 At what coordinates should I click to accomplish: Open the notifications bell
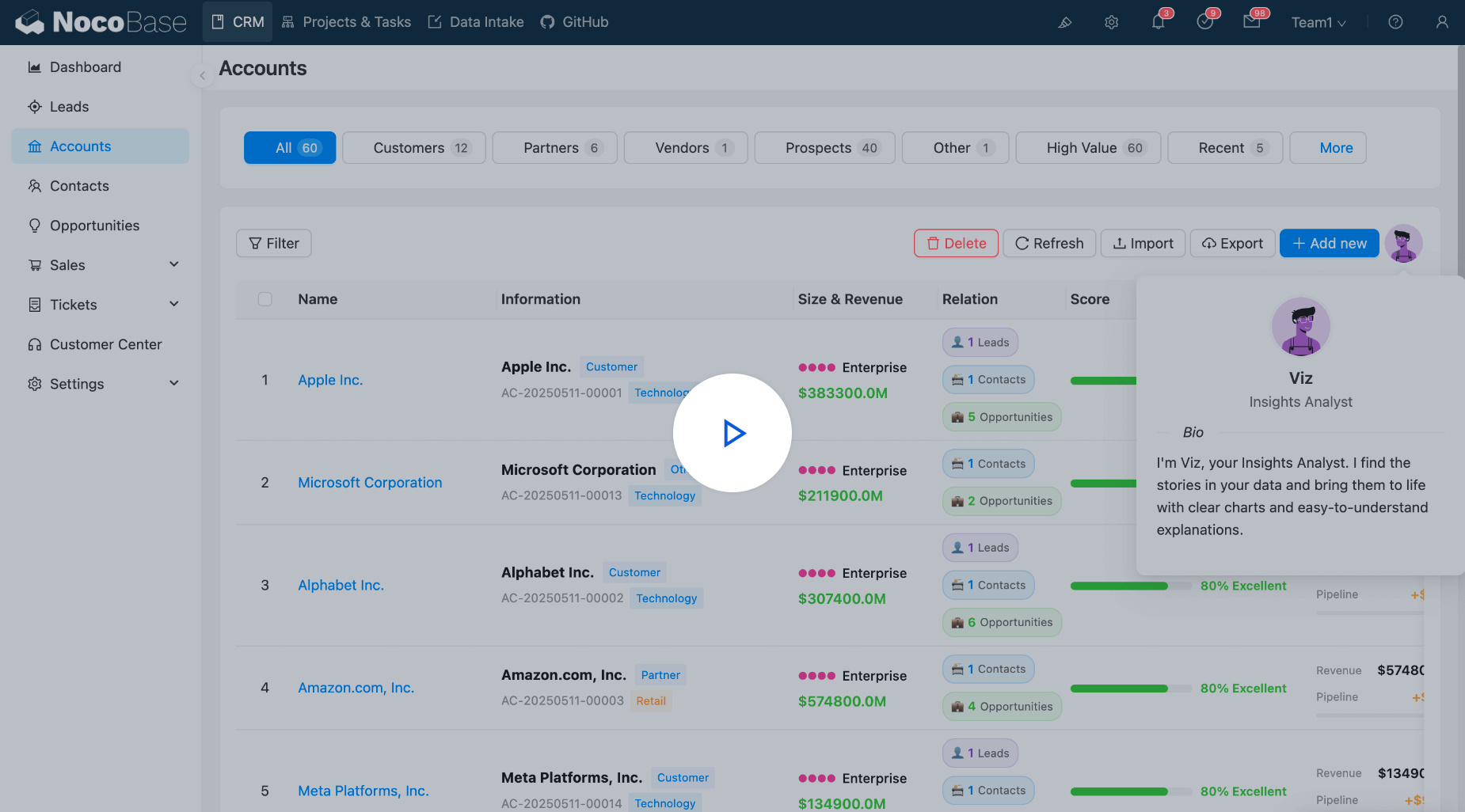1158,22
